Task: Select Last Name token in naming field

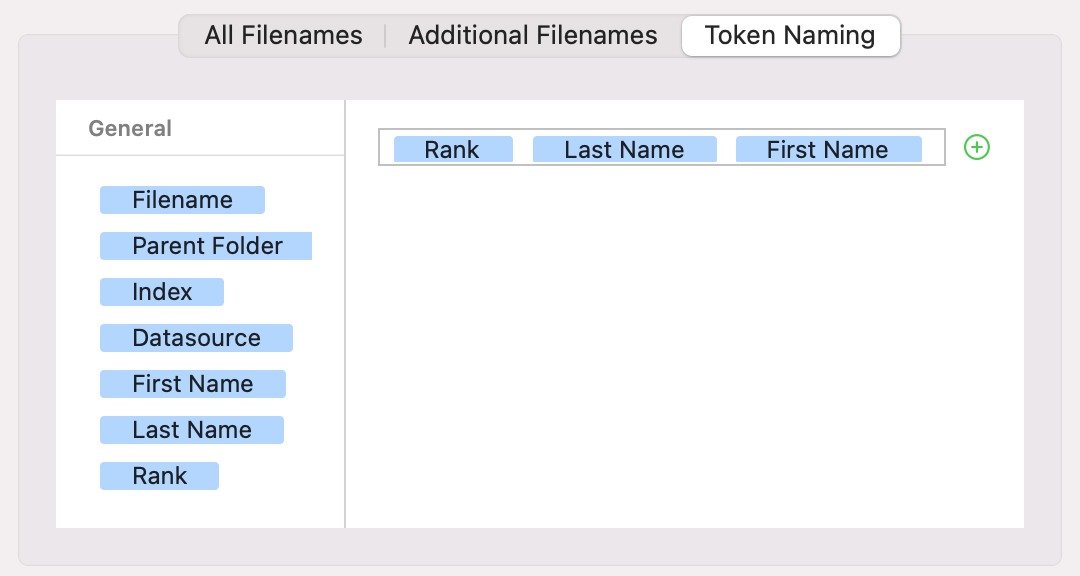Action: tap(624, 150)
